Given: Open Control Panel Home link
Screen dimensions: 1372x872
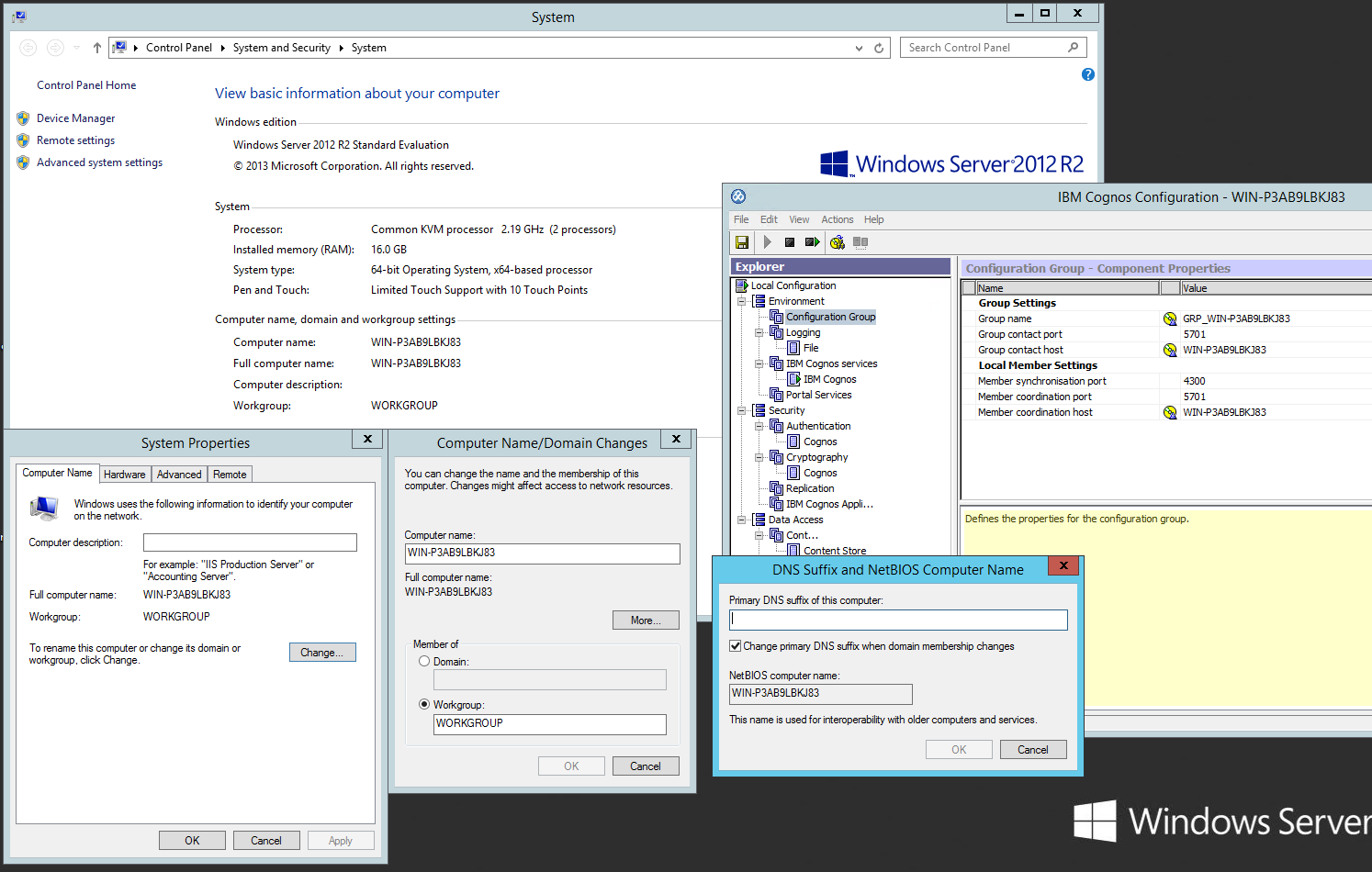Looking at the screenshot, I should (x=86, y=85).
